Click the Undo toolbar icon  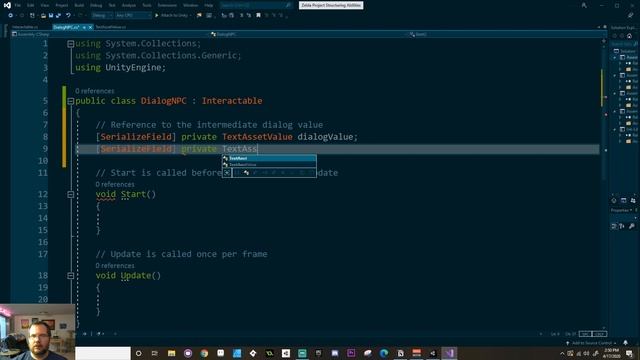(x=68, y=16)
